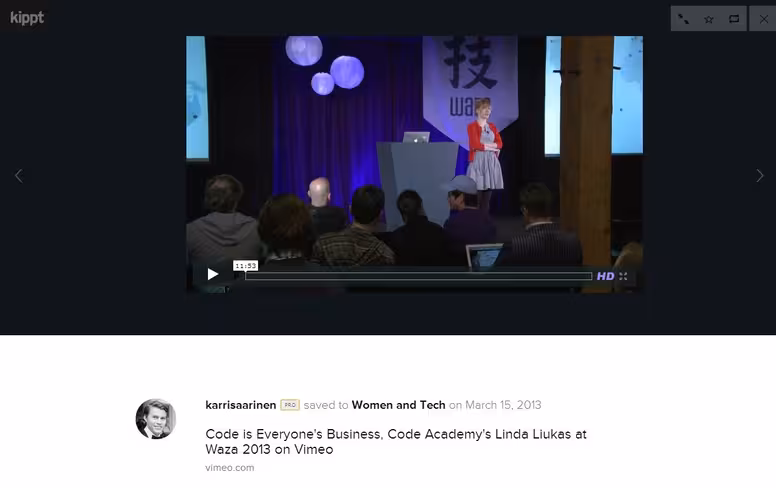Go to the next clip arrow

(760, 176)
